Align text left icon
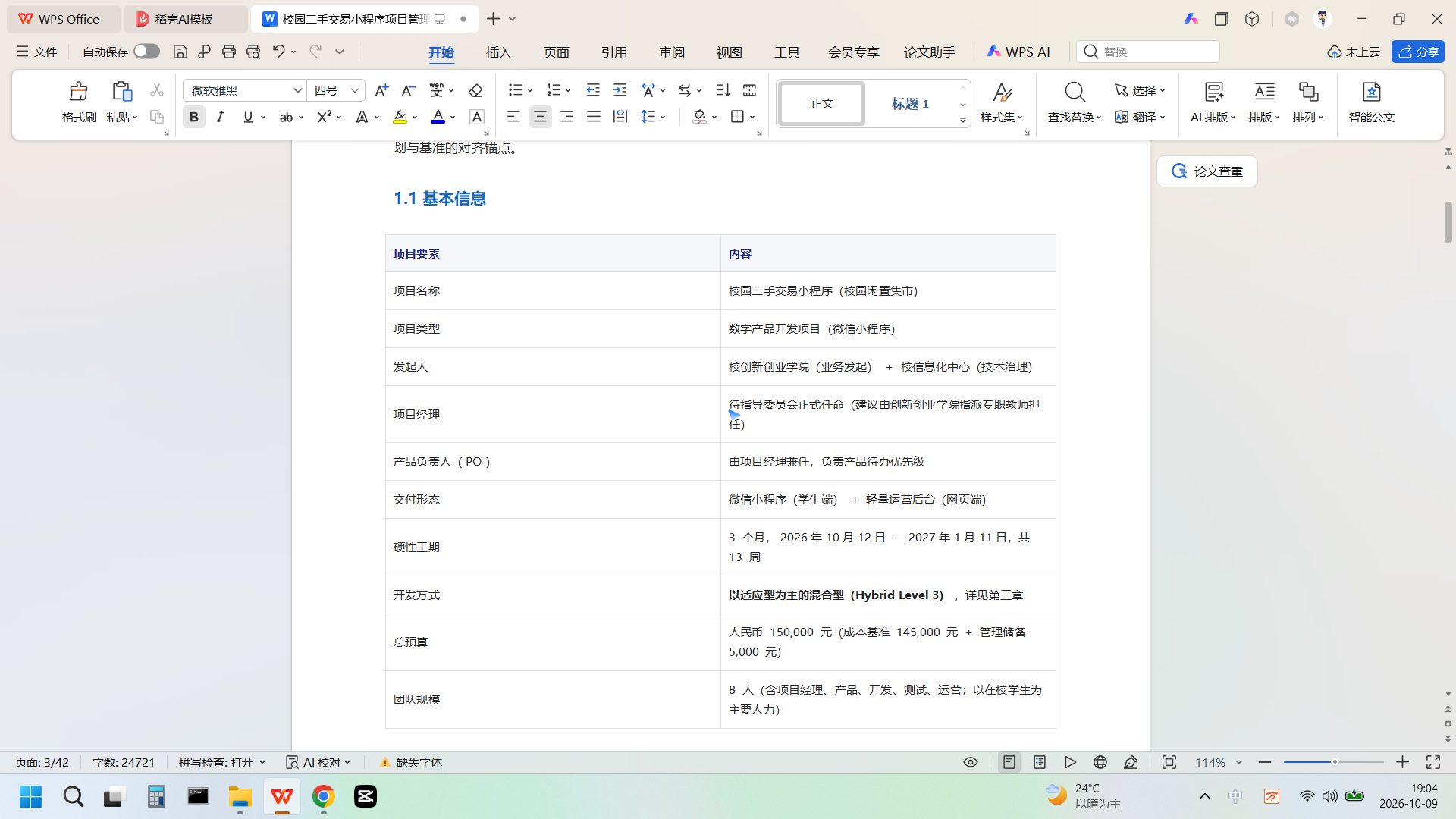This screenshot has height=819, width=1456. [x=513, y=117]
